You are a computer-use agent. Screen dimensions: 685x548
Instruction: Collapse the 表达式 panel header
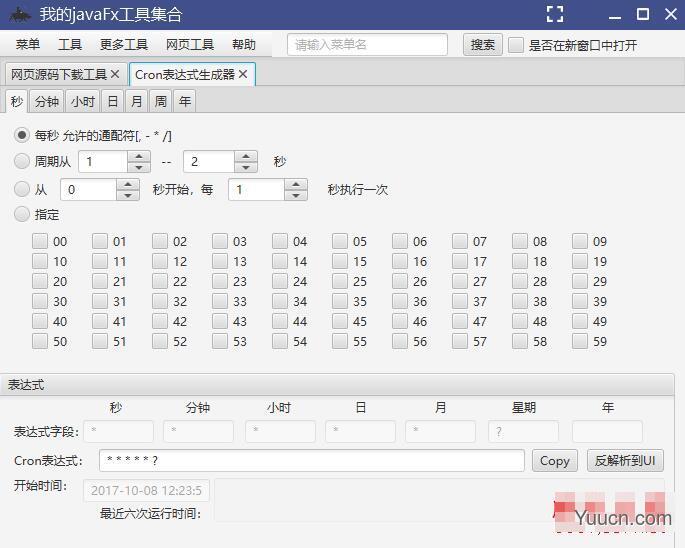[x=337, y=385]
